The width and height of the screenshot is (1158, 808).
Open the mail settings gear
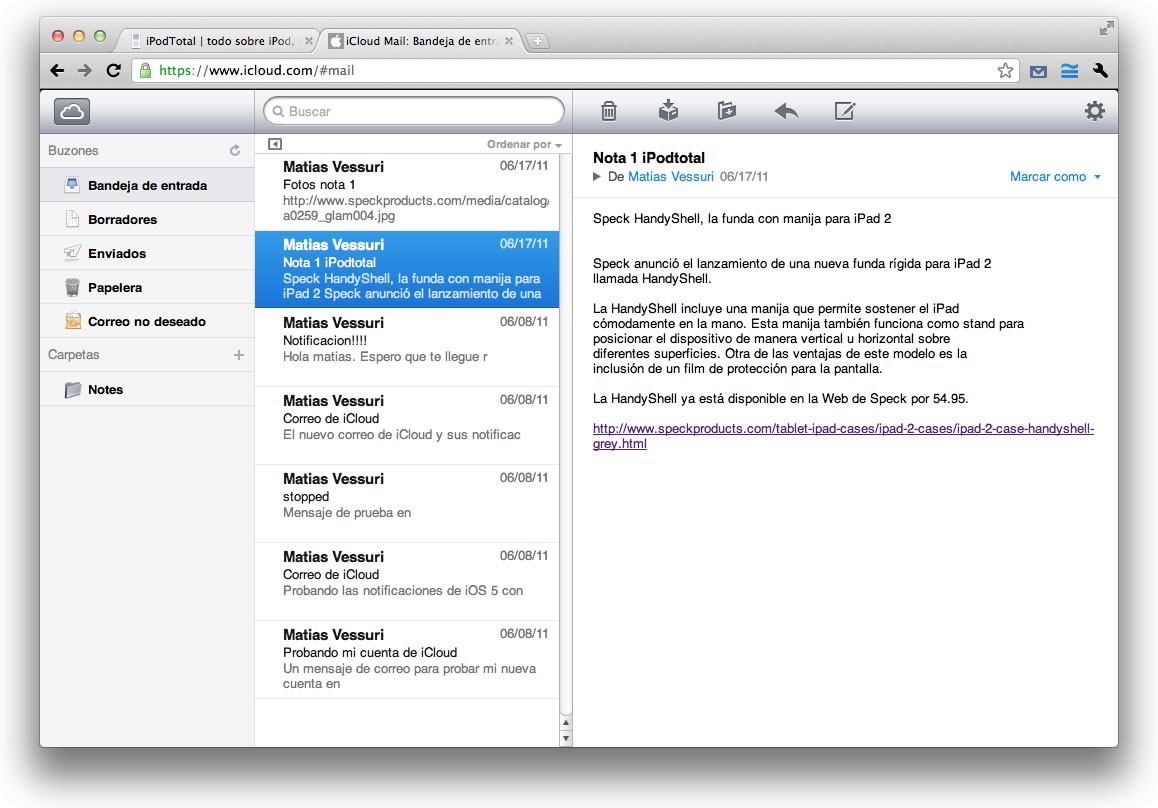point(1094,111)
